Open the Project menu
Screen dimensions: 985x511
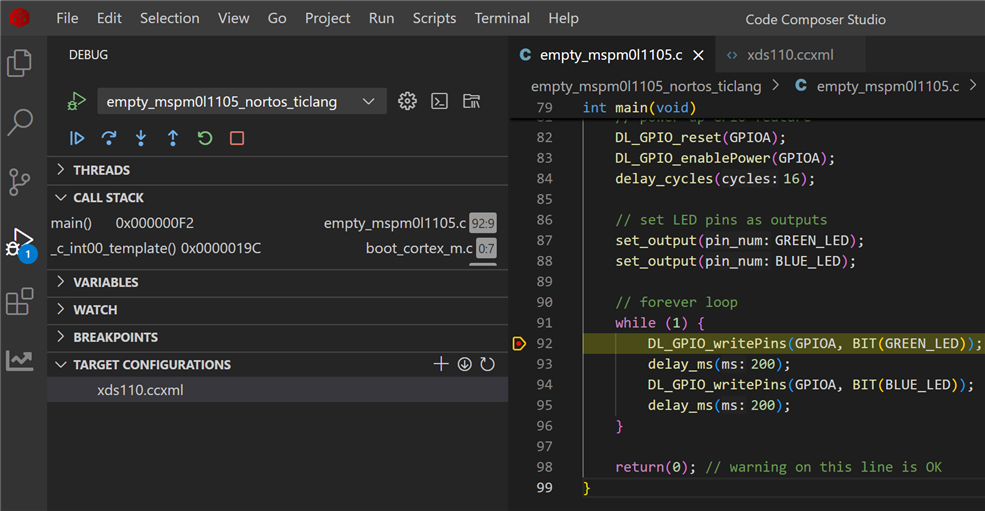327,18
